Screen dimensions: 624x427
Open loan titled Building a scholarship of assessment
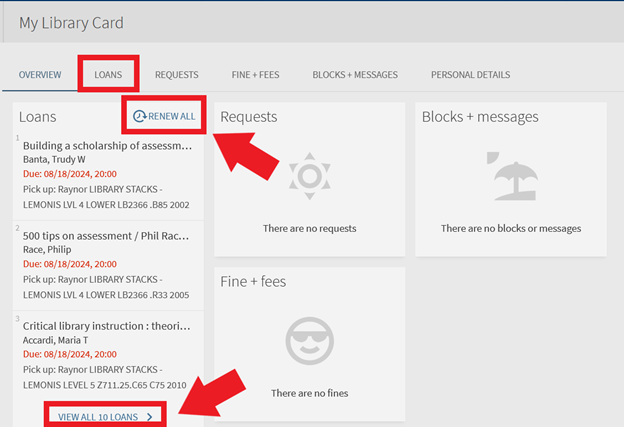106,145
